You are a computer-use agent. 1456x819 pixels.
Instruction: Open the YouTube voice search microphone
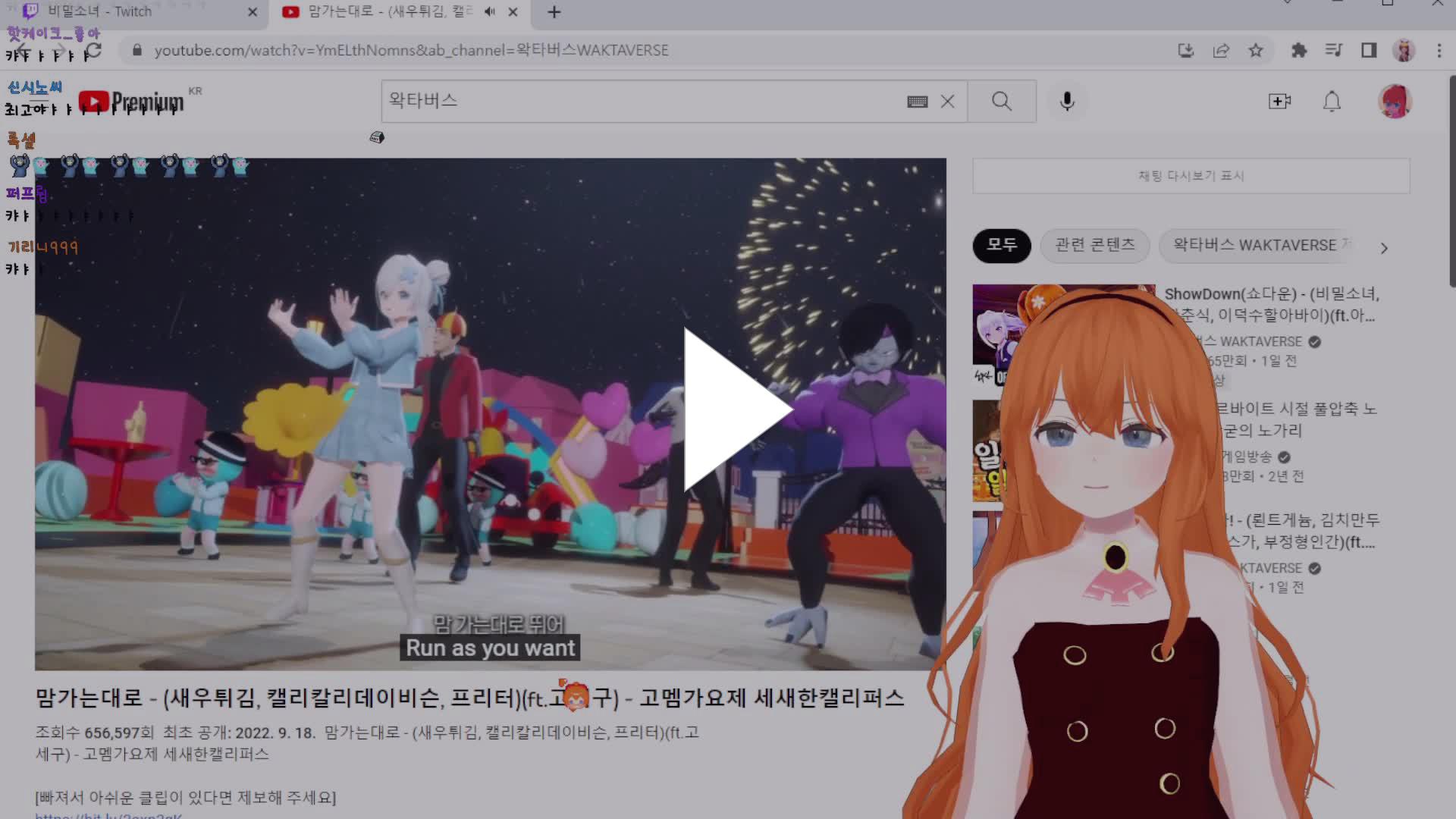tap(1067, 101)
